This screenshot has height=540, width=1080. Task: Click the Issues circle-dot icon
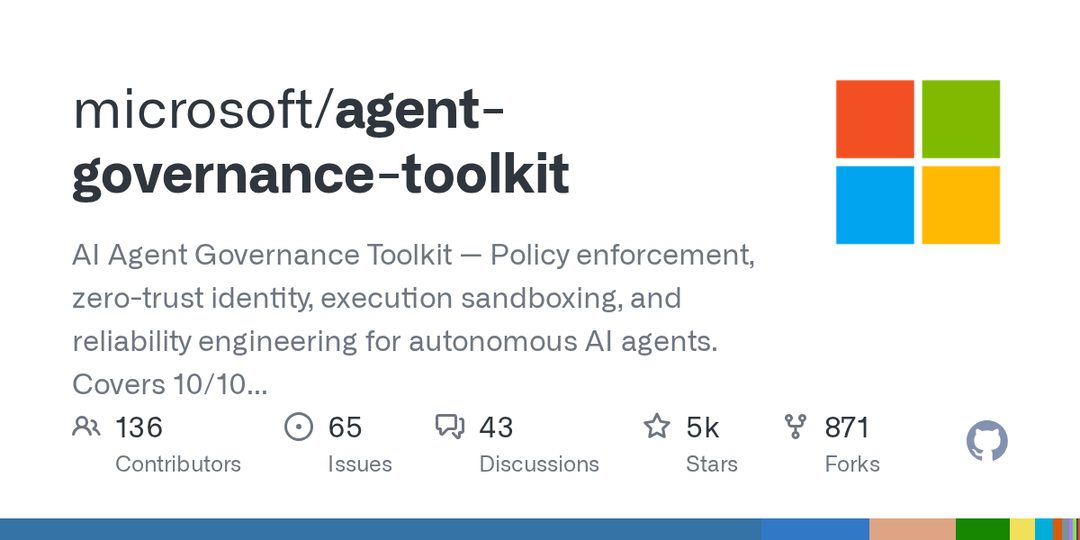coord(298,427)
